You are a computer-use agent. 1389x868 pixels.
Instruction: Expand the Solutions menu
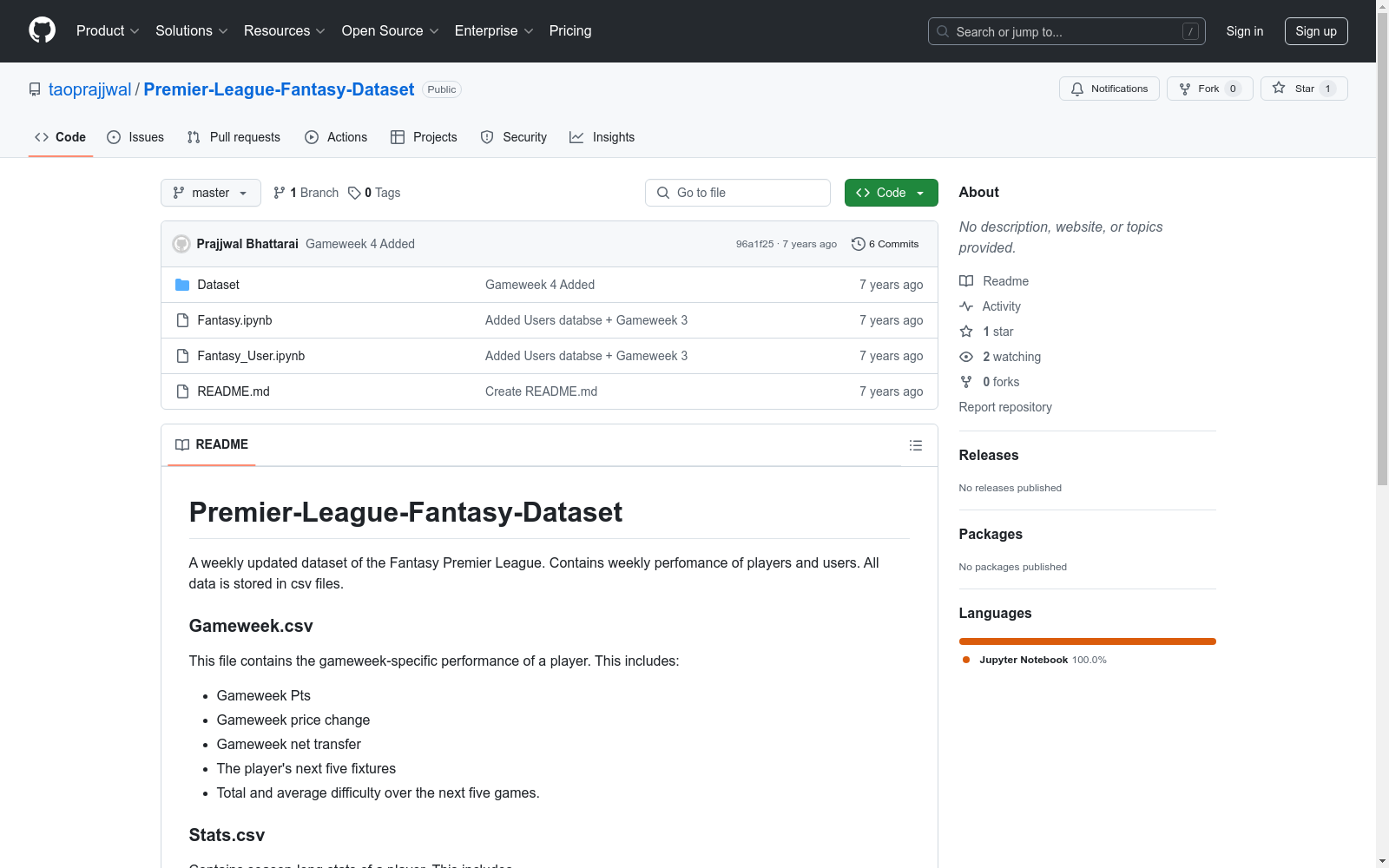click(192, 31)
